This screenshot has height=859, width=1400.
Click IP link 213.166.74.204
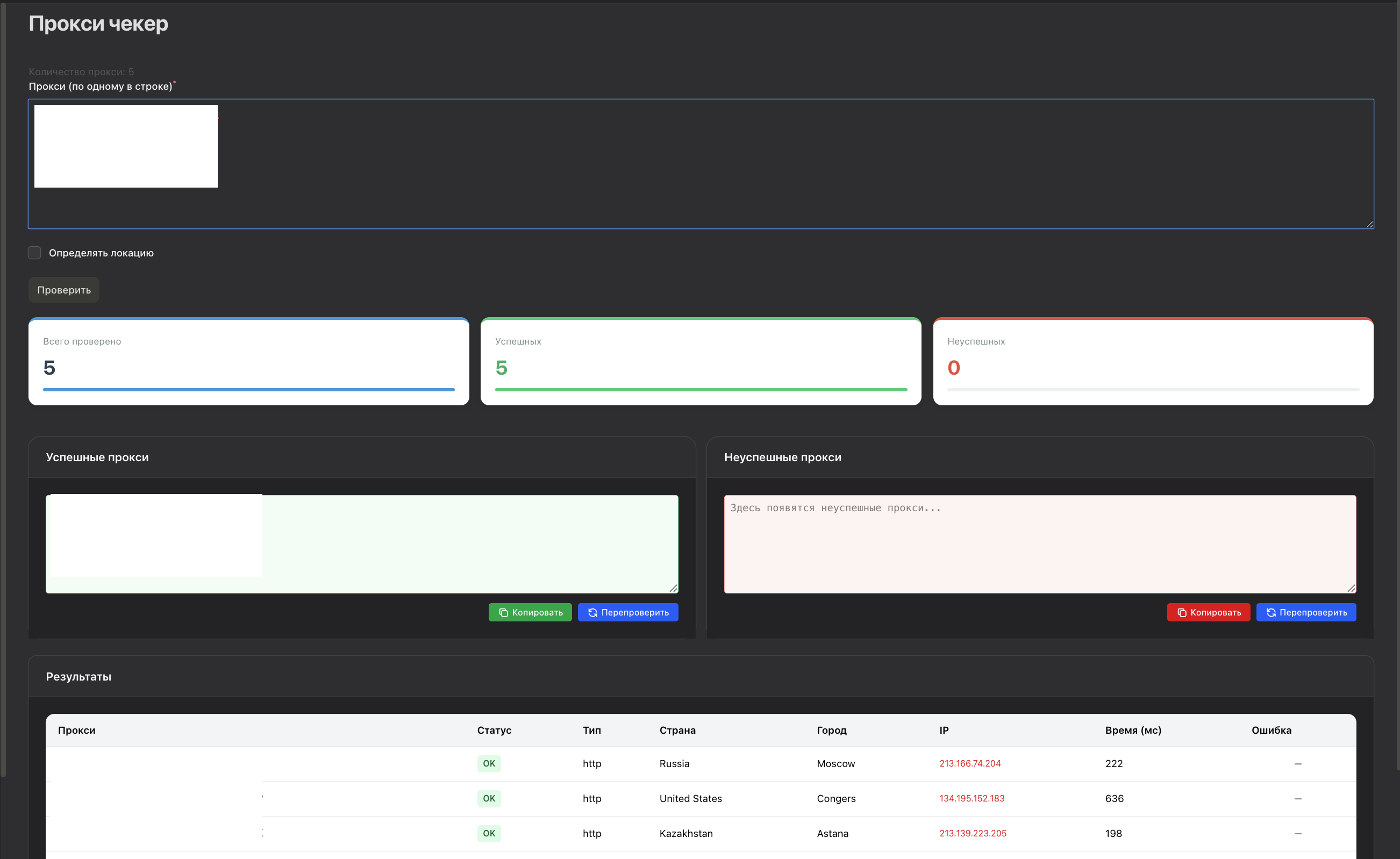click(x=969, y=763)
